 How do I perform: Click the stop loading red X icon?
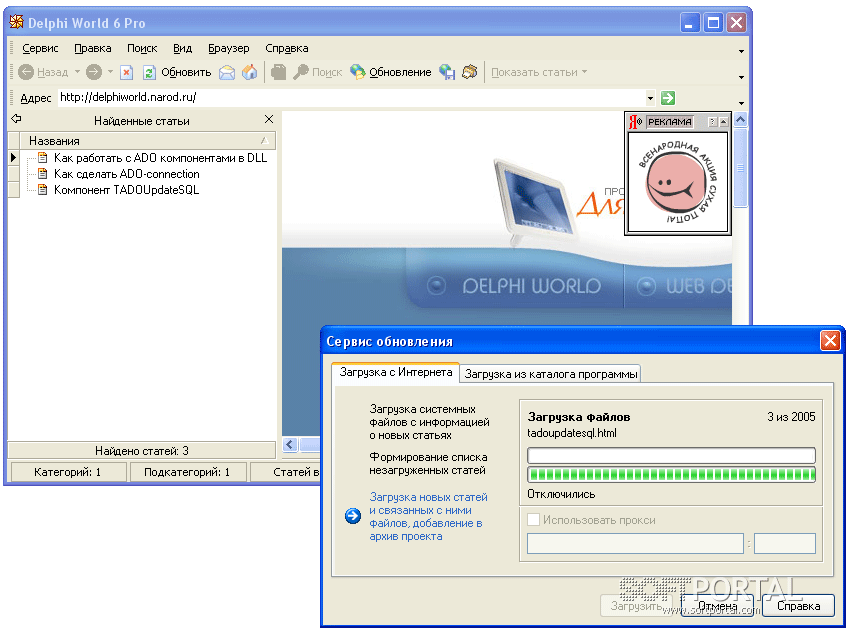127,72
